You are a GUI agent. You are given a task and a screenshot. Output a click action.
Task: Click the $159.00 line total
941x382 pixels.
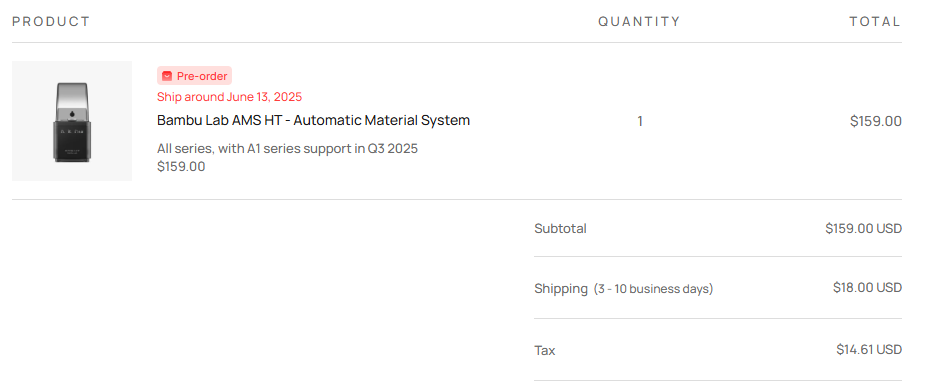coord(876,121)
